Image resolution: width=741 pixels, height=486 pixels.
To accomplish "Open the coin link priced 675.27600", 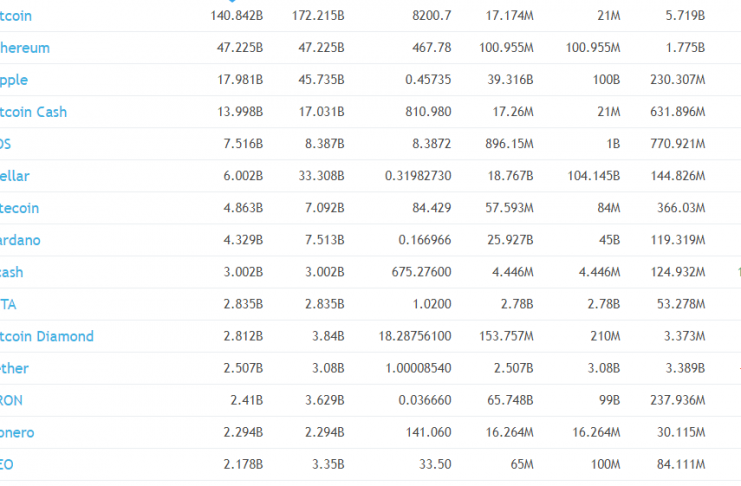I will click(x=11, y=272).
